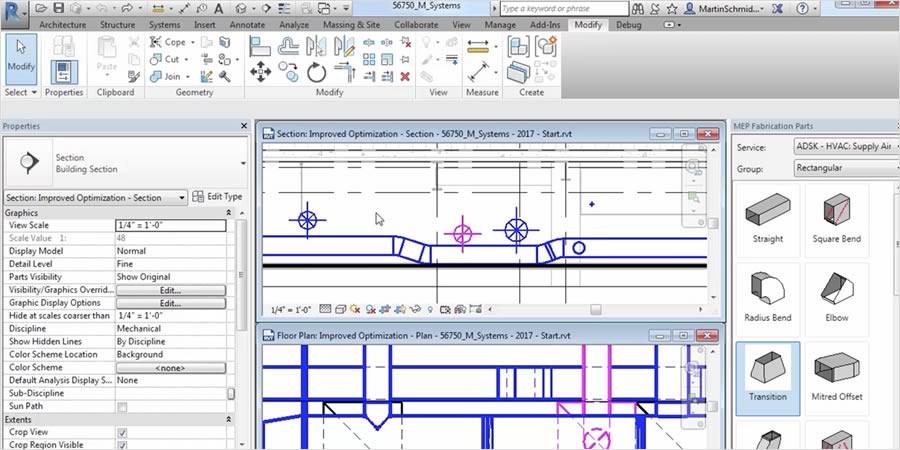This screenshot has width=900, height=450.
Task: Open the Add-Ins ribbon tab
Action: [545, 25]
